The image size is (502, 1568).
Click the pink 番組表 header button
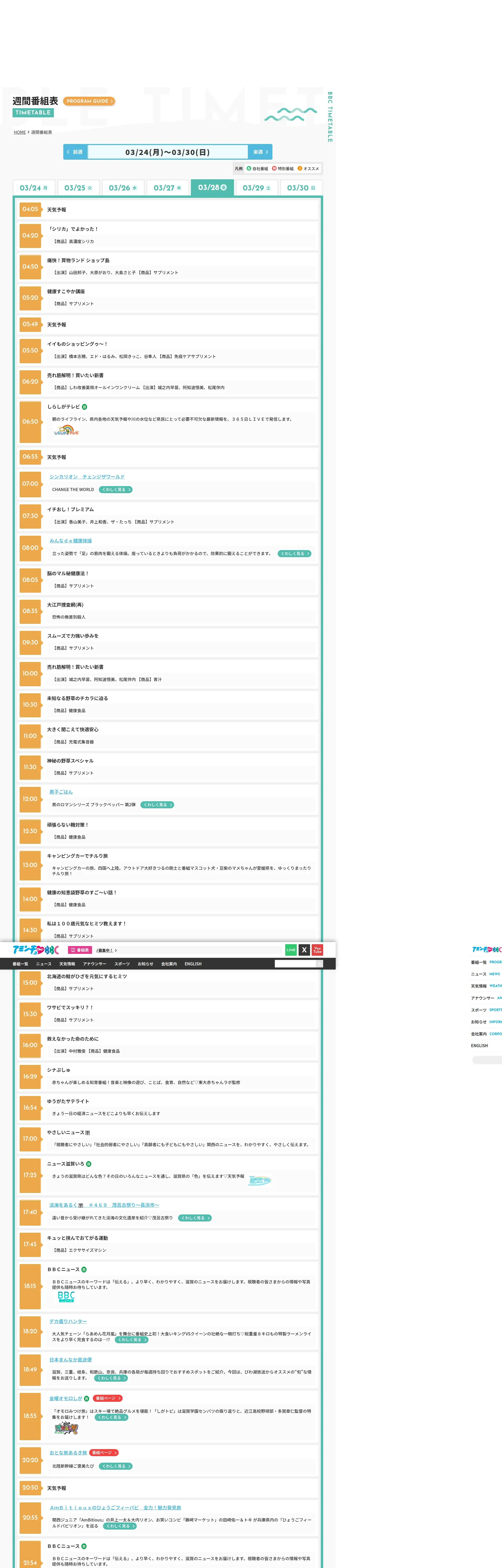click(79, 950)
